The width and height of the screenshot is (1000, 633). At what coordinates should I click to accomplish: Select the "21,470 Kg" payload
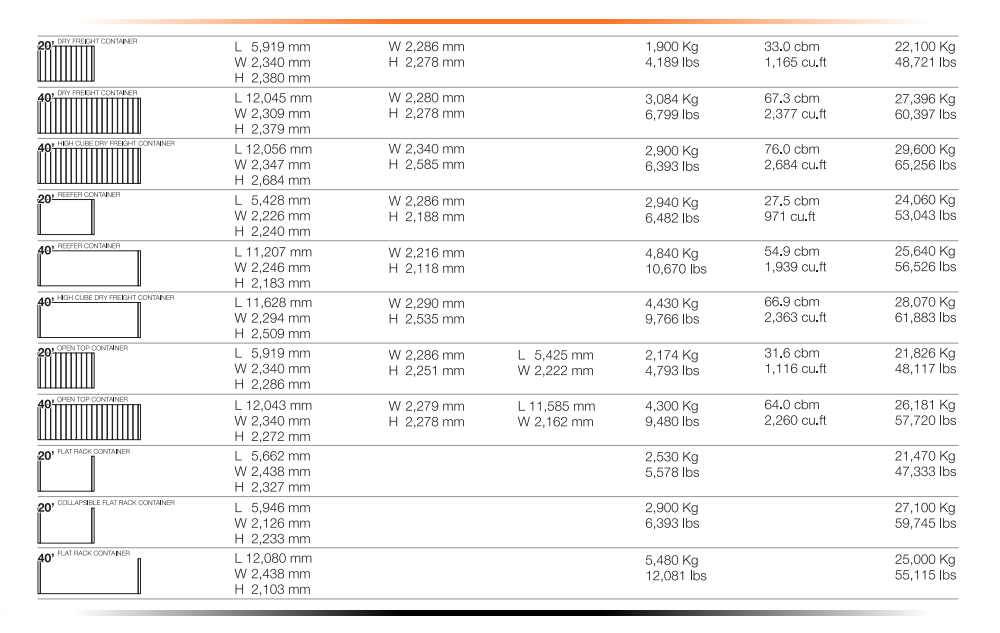925,456
